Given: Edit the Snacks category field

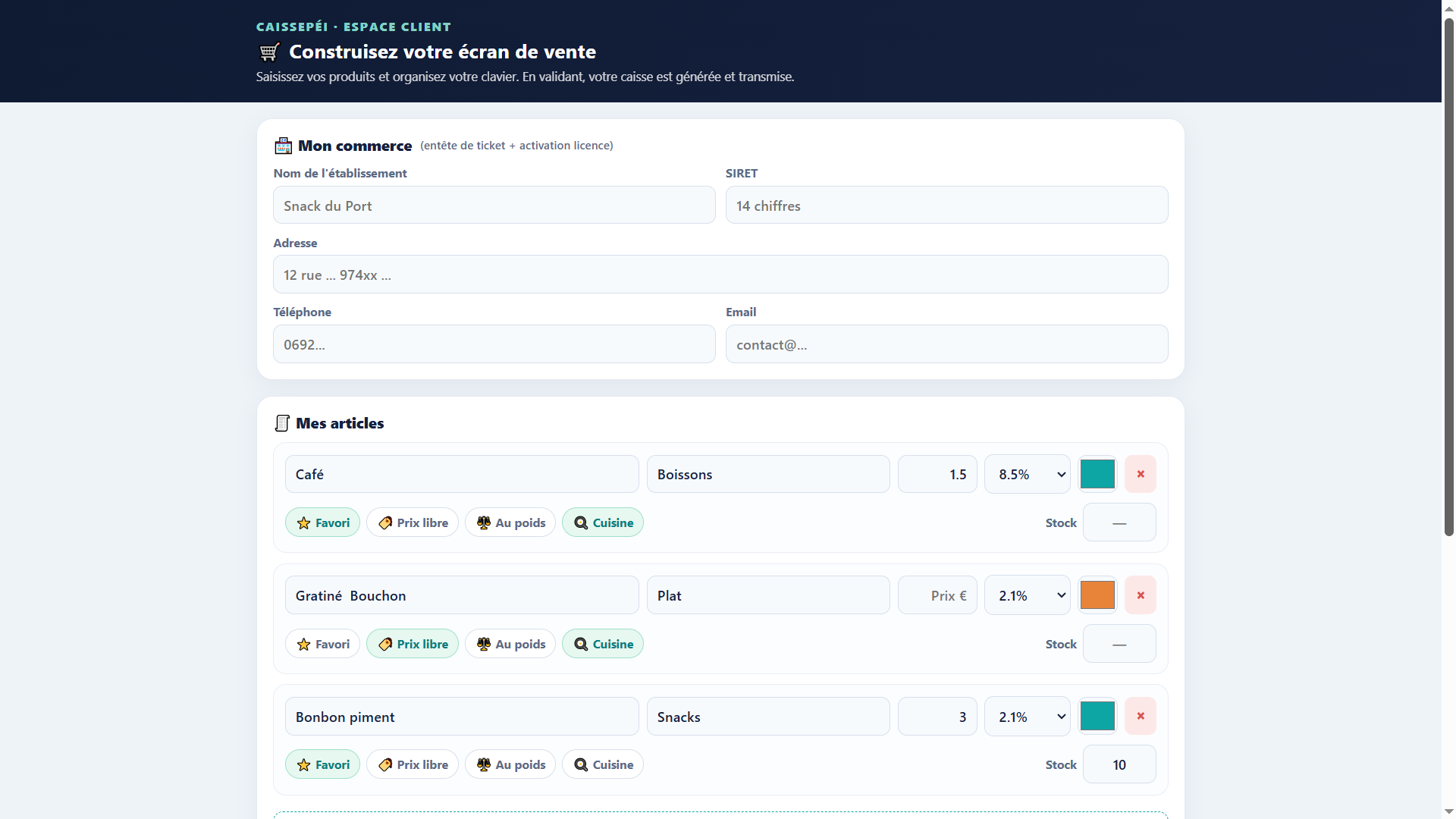Looking at the screenshot, I should pyautogui.click(x=768, y=716).
